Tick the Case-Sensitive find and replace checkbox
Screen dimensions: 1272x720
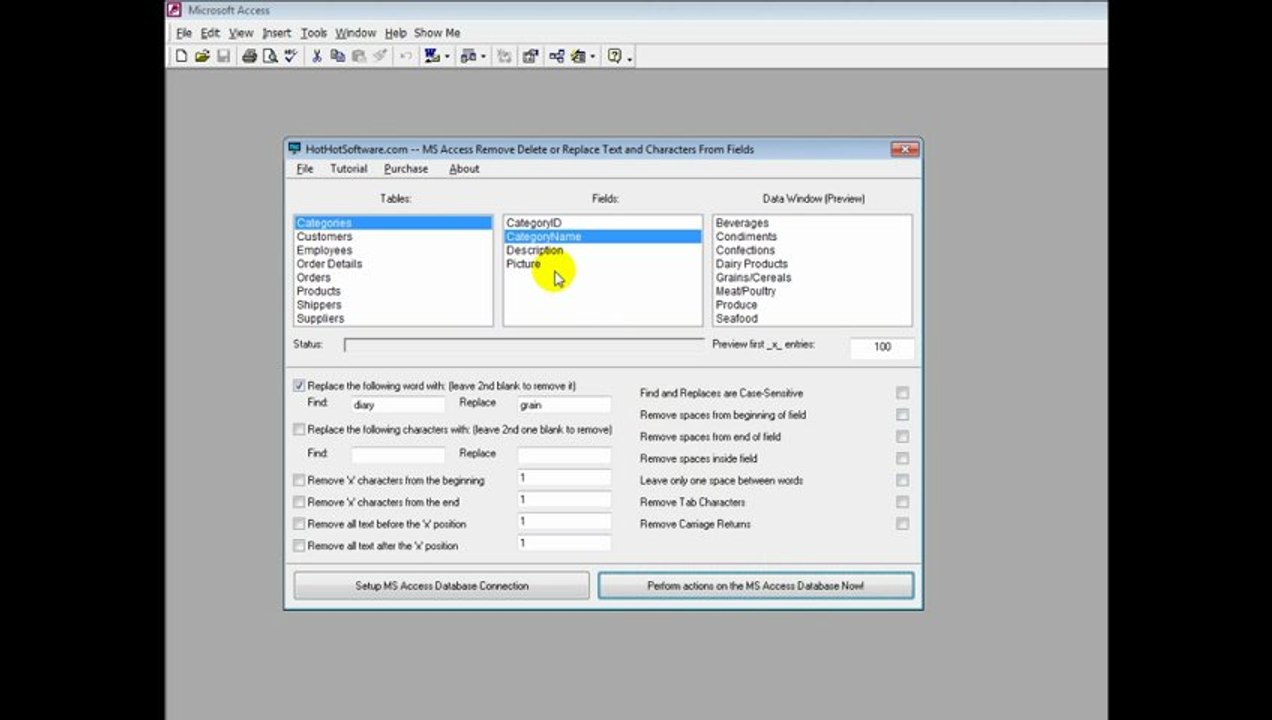903,394
